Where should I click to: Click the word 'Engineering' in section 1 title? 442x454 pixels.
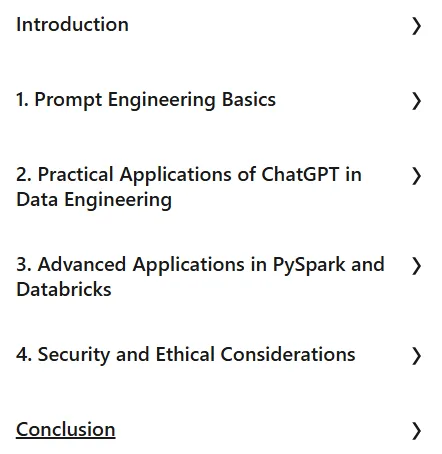pos(162,100)
